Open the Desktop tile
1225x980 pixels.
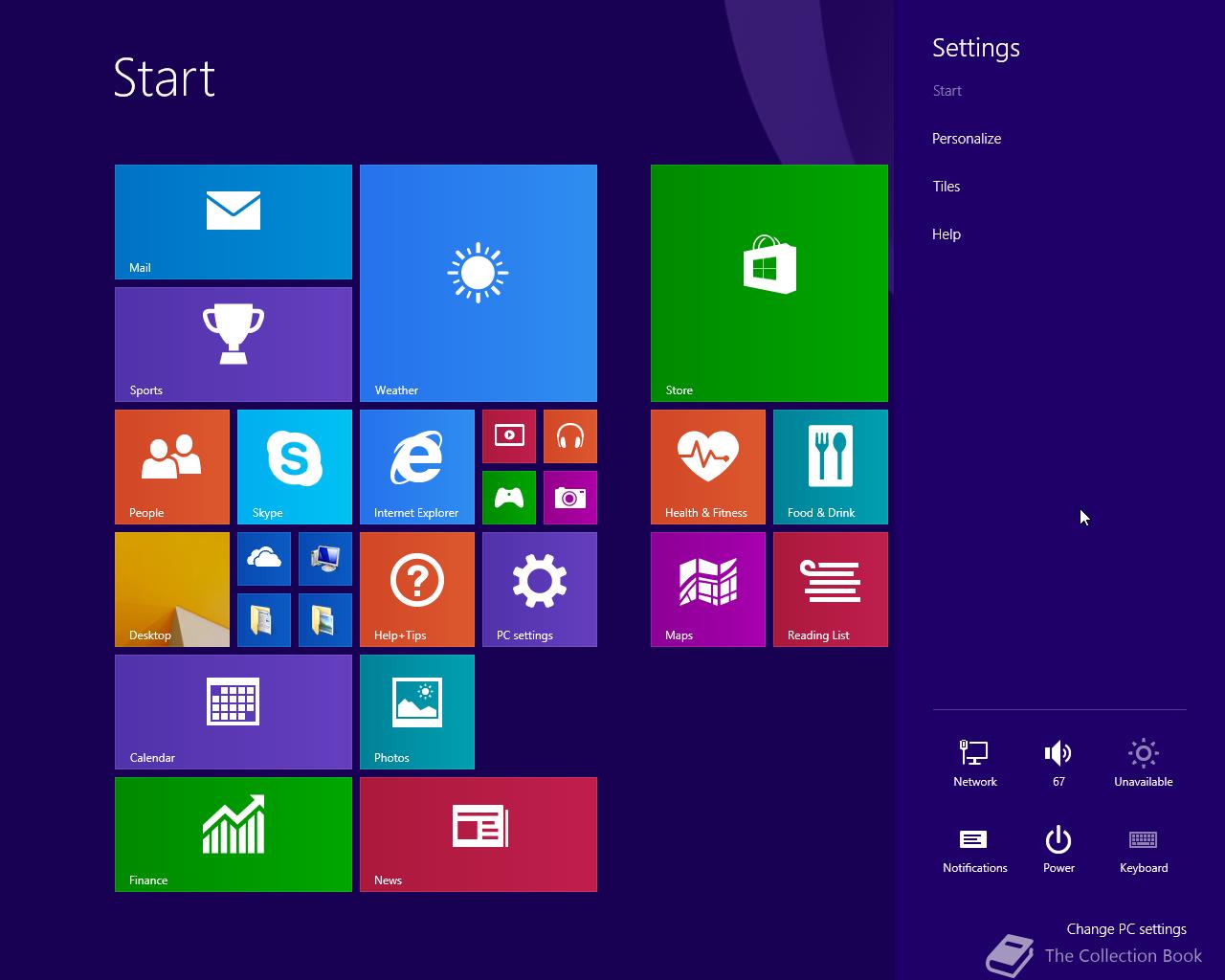(x=172, y=590)
